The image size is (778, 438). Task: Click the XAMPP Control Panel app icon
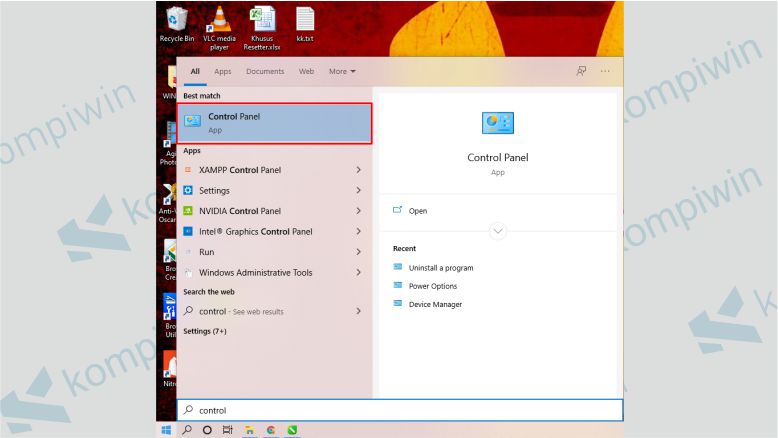pos(188,170)
